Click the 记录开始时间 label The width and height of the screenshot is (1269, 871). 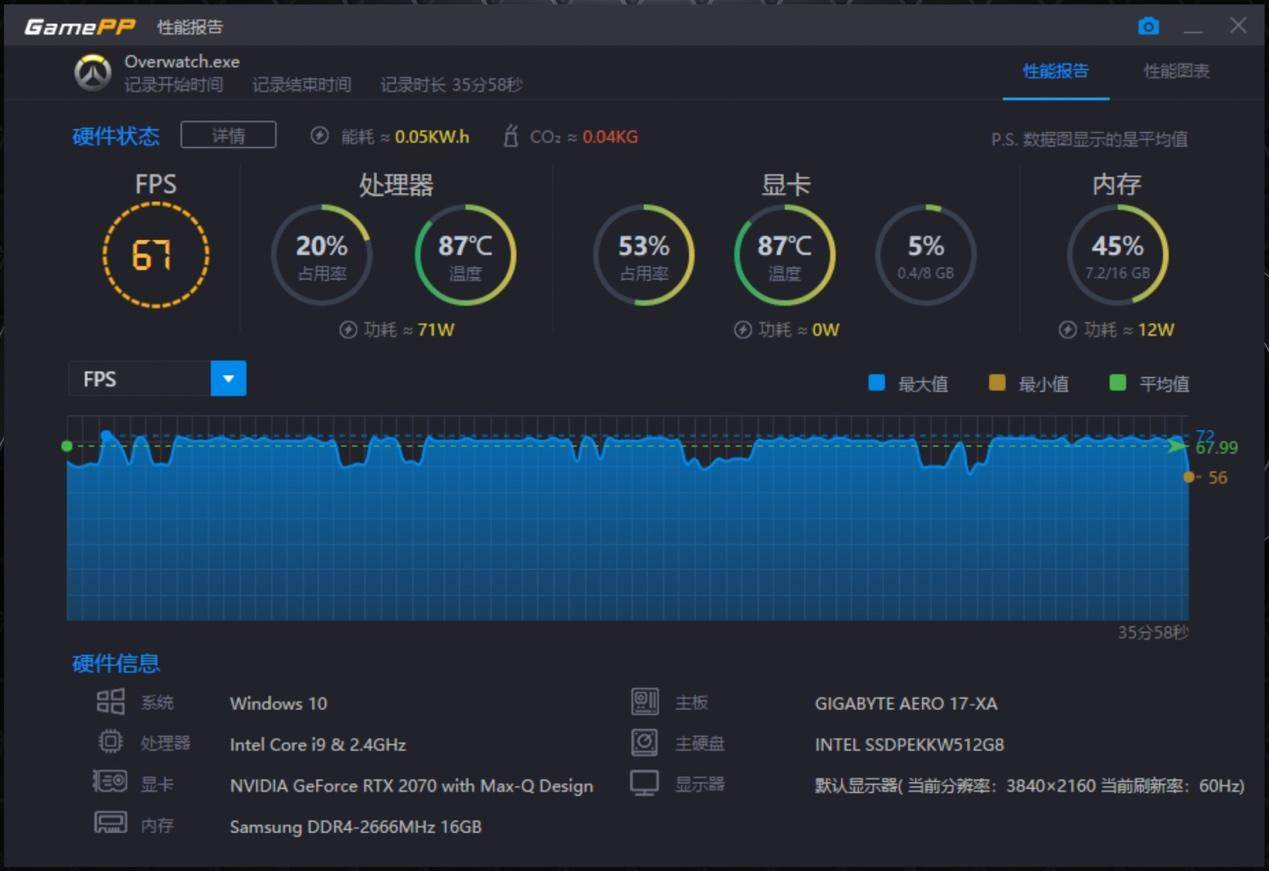coord(174,85)
